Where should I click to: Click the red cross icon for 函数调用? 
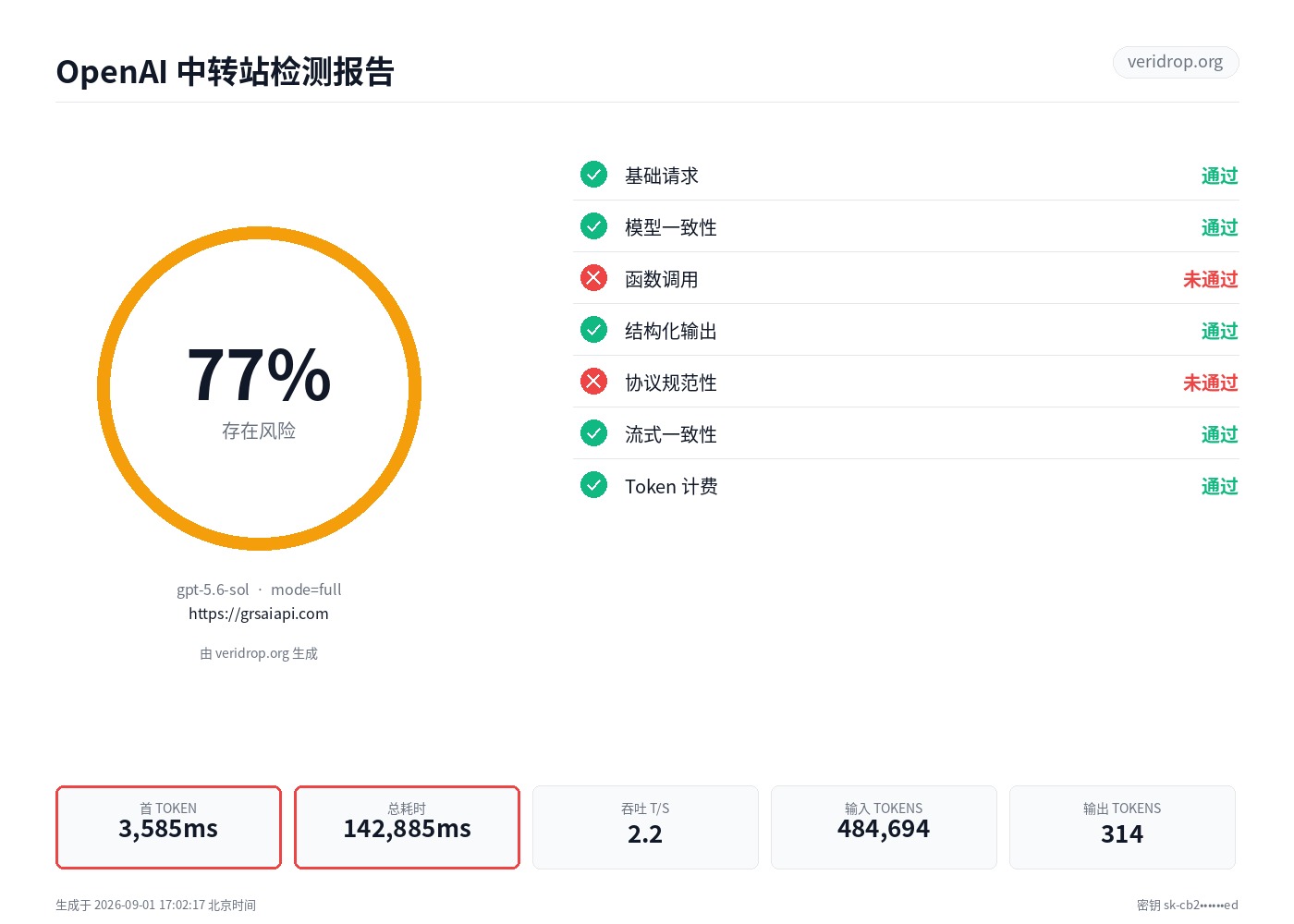(x=593, y=278)
